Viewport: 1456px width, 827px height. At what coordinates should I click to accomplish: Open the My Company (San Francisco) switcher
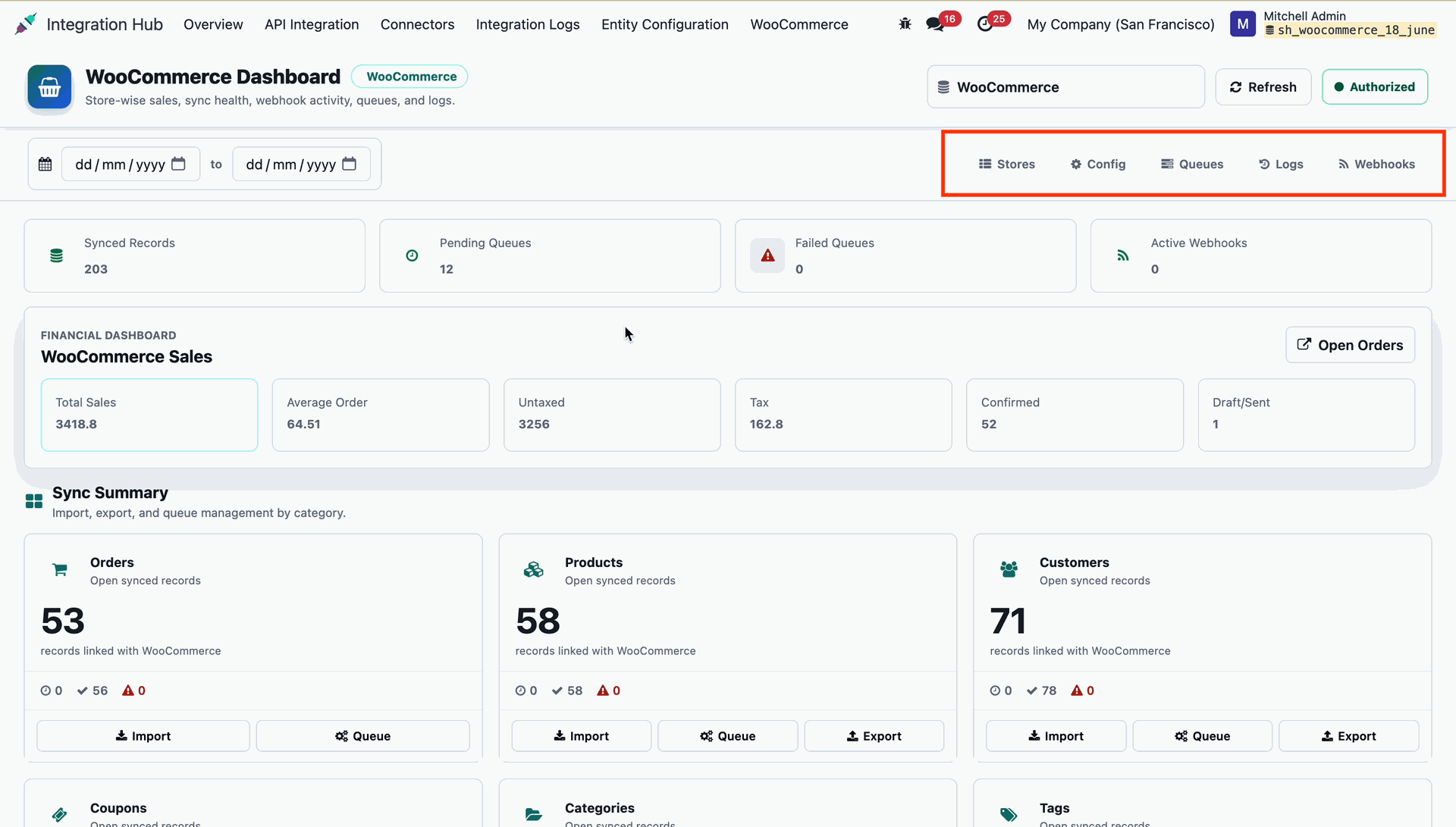click(1121, 24)
